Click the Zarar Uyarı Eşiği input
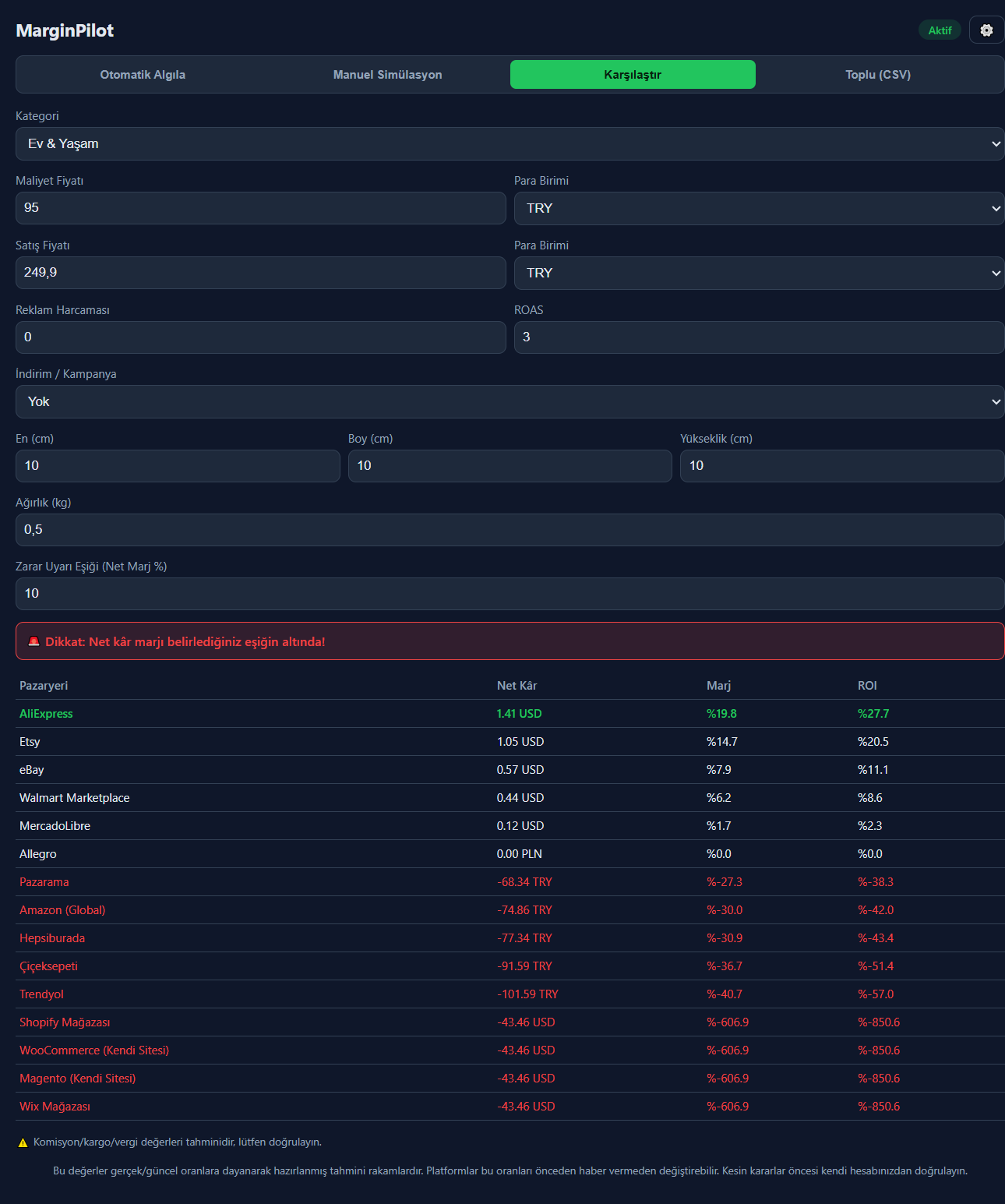Image resolution: width=1005 pixels, height=1204 pixels. click(x=510, y=594)
